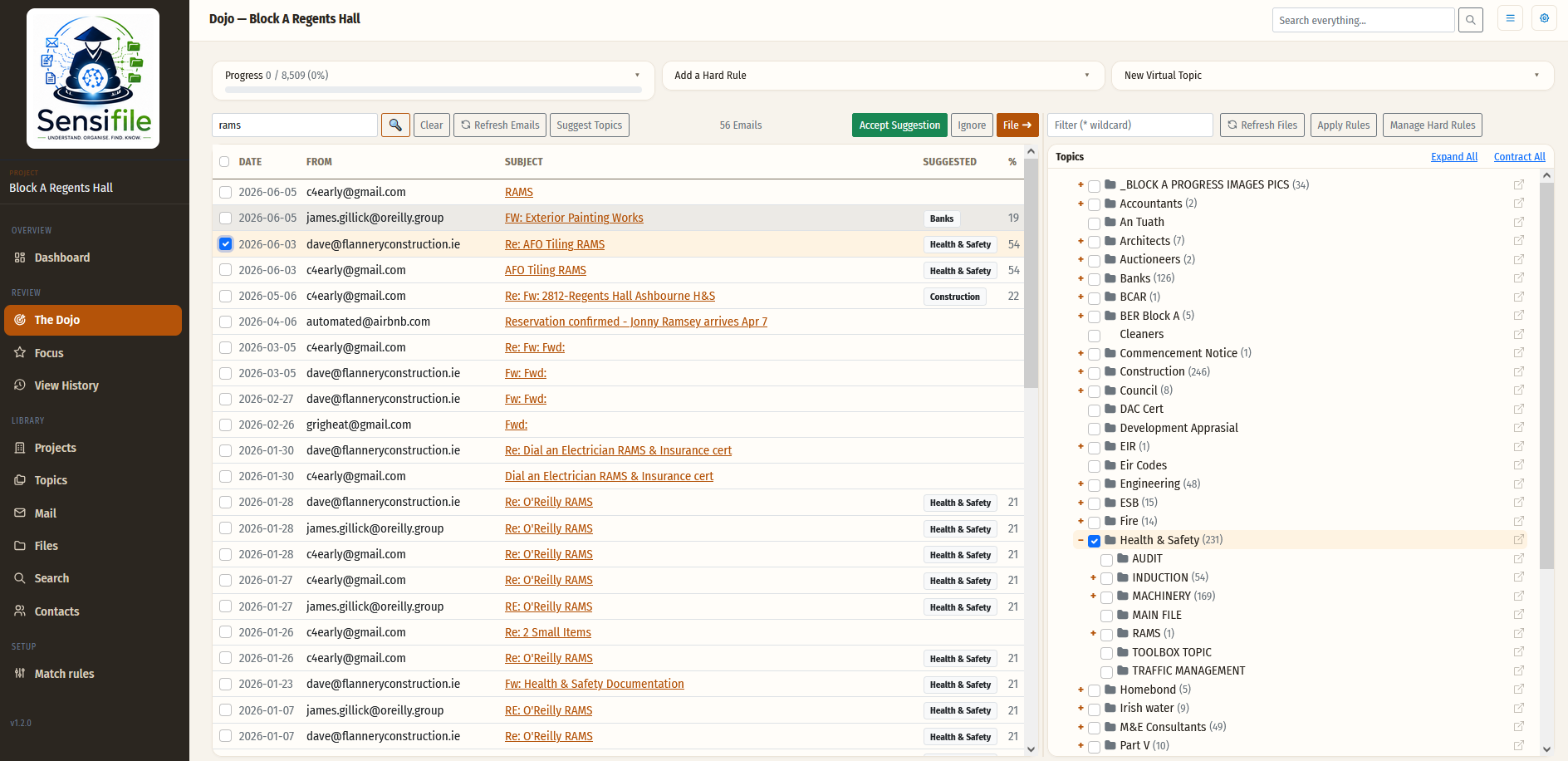Click Contract All link in Topics
1568x761 pixels.
(x=1519, y=157)
